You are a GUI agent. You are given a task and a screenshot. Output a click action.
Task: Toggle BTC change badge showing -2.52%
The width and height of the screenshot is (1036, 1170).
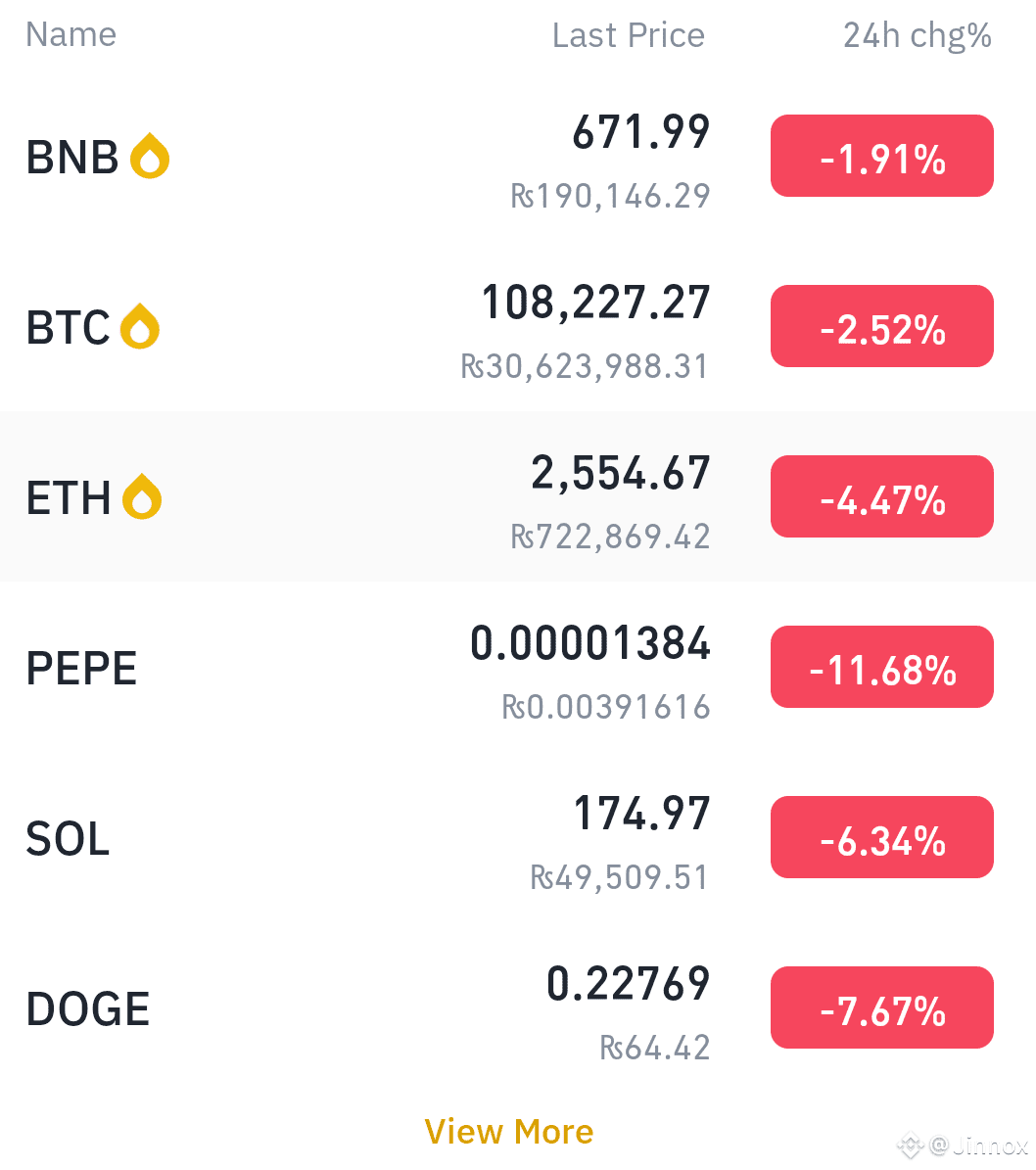coord(881,326)
